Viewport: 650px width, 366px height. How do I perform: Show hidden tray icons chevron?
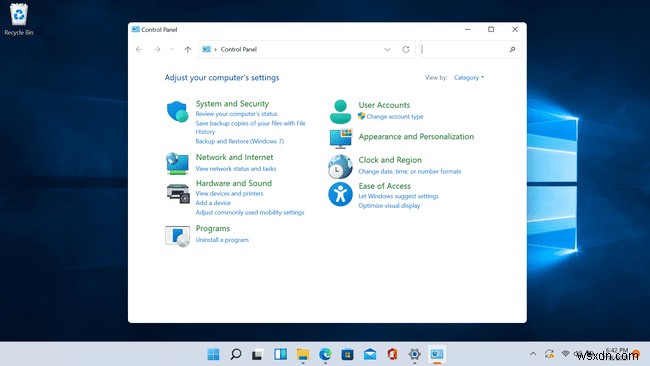[x=533, y=354]
